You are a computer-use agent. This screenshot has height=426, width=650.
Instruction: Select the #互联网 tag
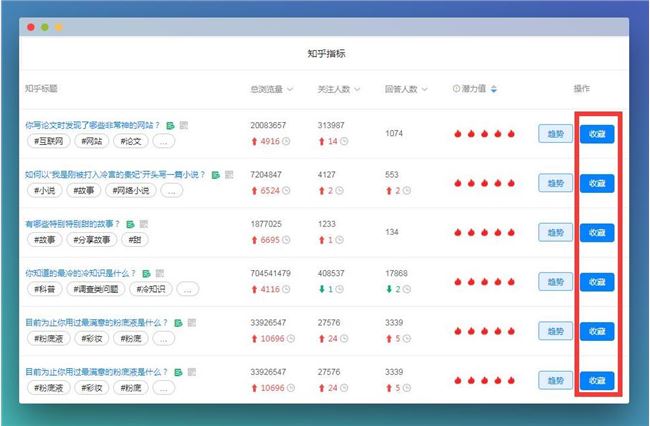click(x=49, y=141)
